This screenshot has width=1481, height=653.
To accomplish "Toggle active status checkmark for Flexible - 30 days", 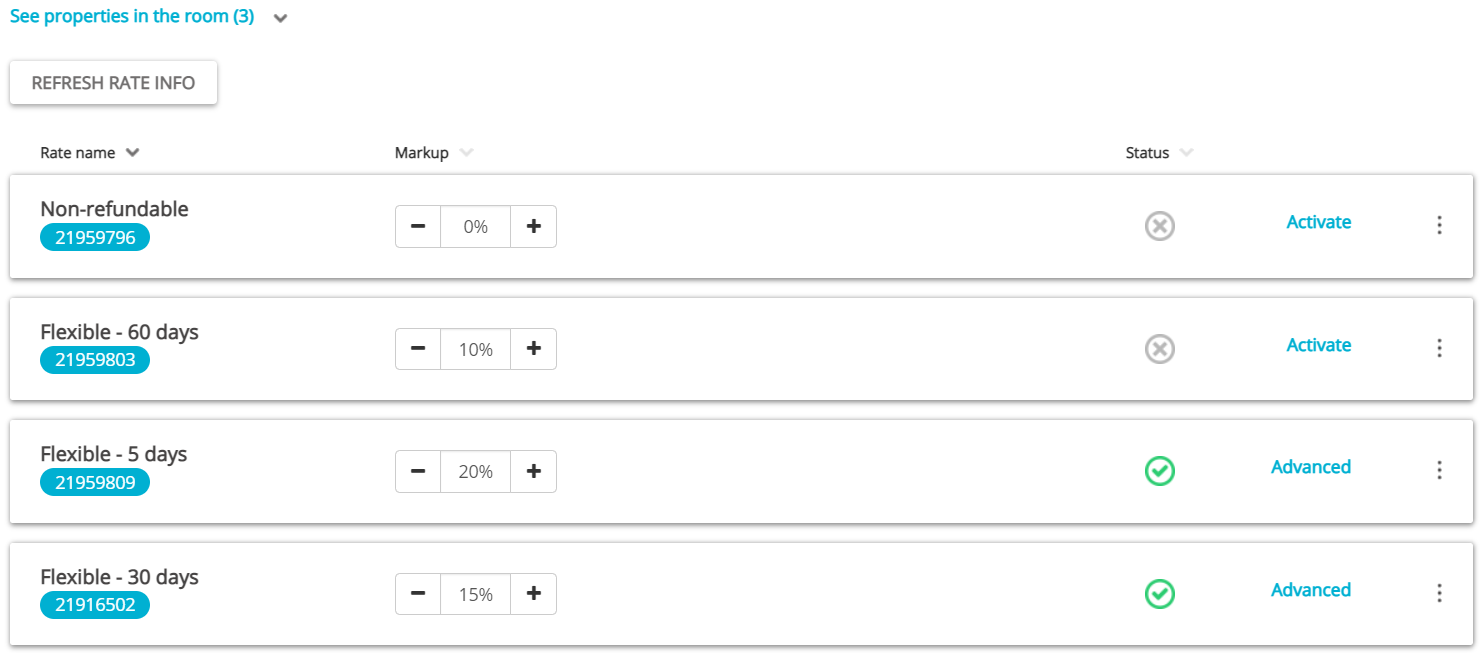I will [1160, 594].
